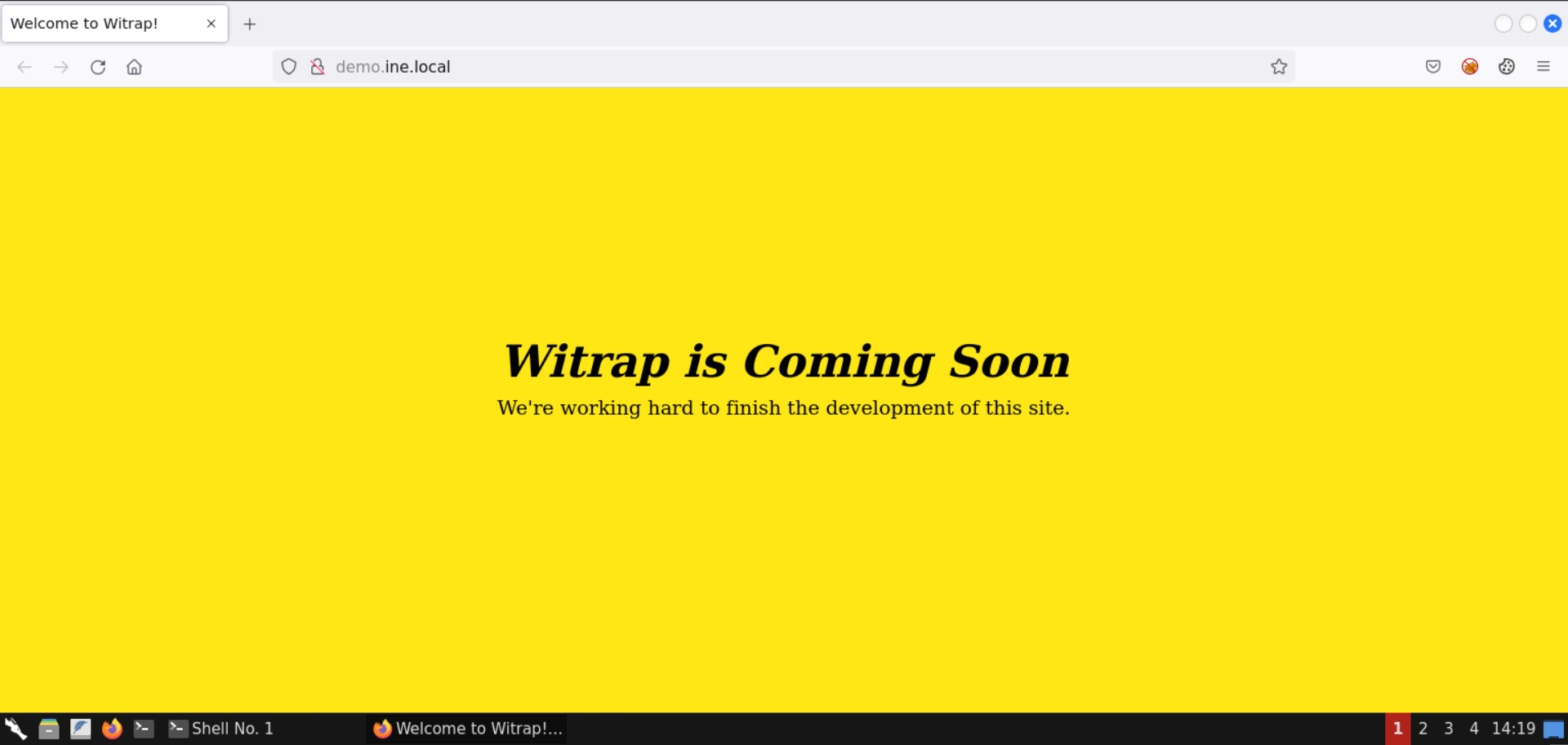Launch Firefox from the taskbar

(112, 728)
